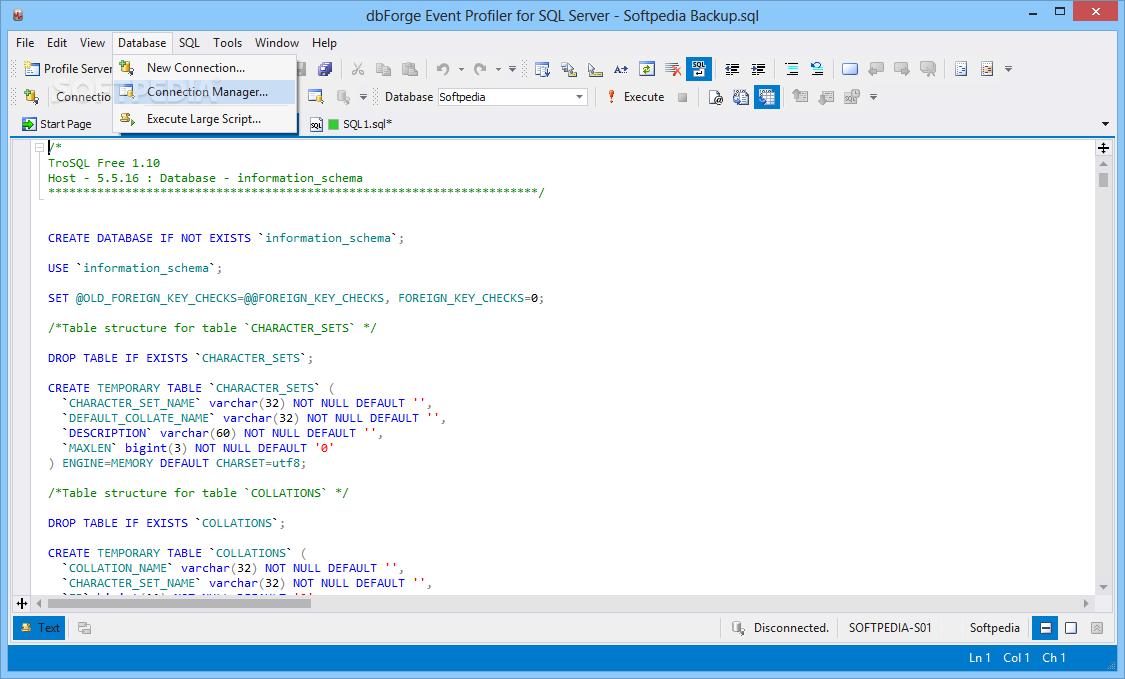Click the refresh object information icon
This screenshot has width=1125, height=679.
coord(646,69)
